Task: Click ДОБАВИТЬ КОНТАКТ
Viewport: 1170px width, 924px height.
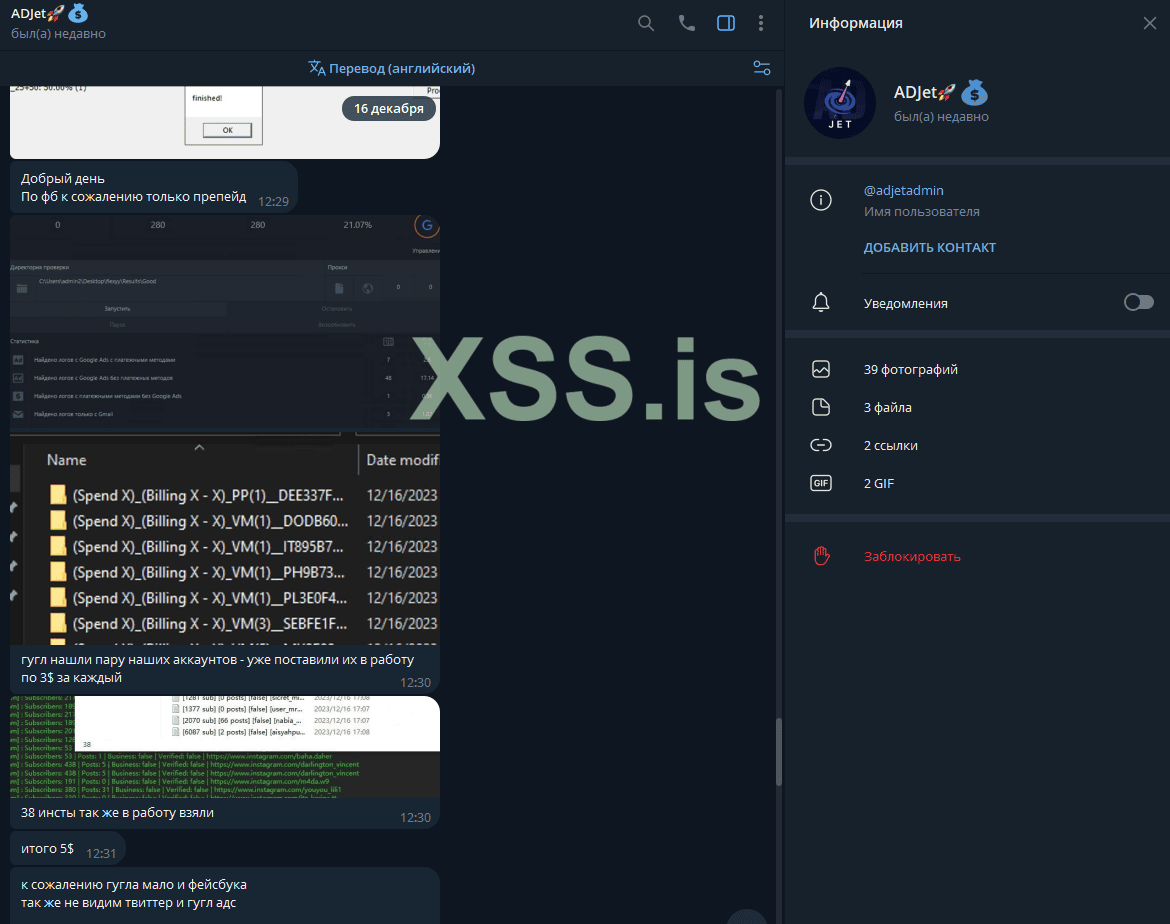Action: [x=930, y=247]
